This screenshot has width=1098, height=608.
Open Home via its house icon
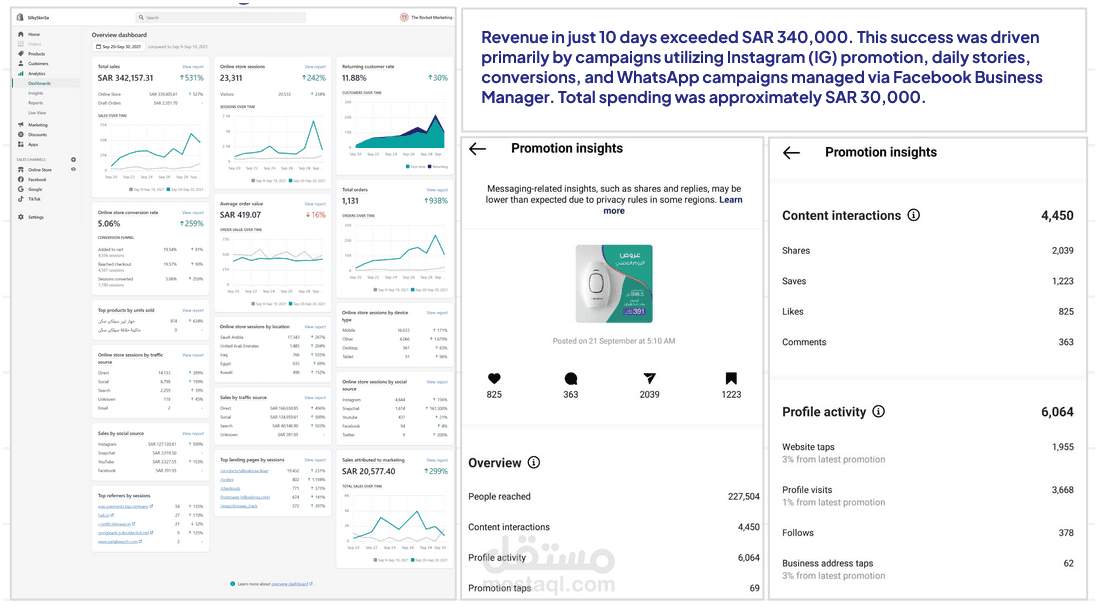point(21,34)
